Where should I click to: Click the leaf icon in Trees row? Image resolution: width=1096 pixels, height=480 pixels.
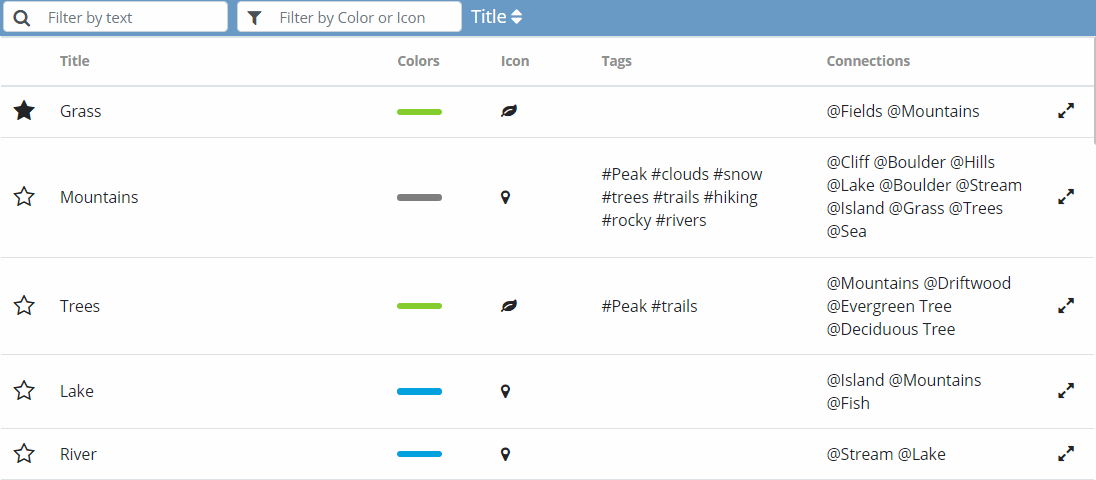[509, 305]
